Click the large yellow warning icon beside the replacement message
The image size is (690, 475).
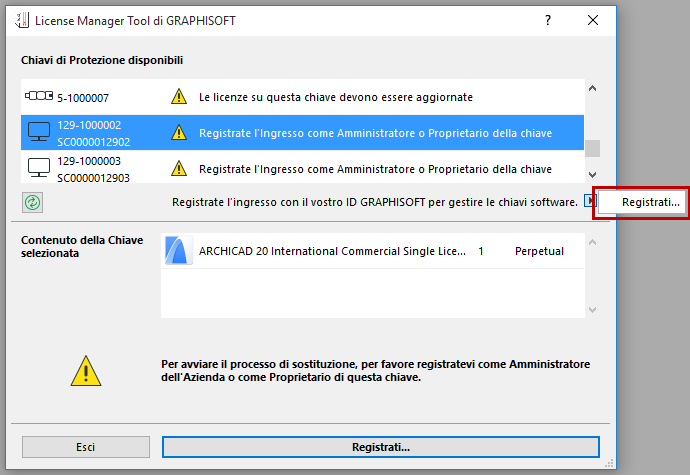(86, 371)
